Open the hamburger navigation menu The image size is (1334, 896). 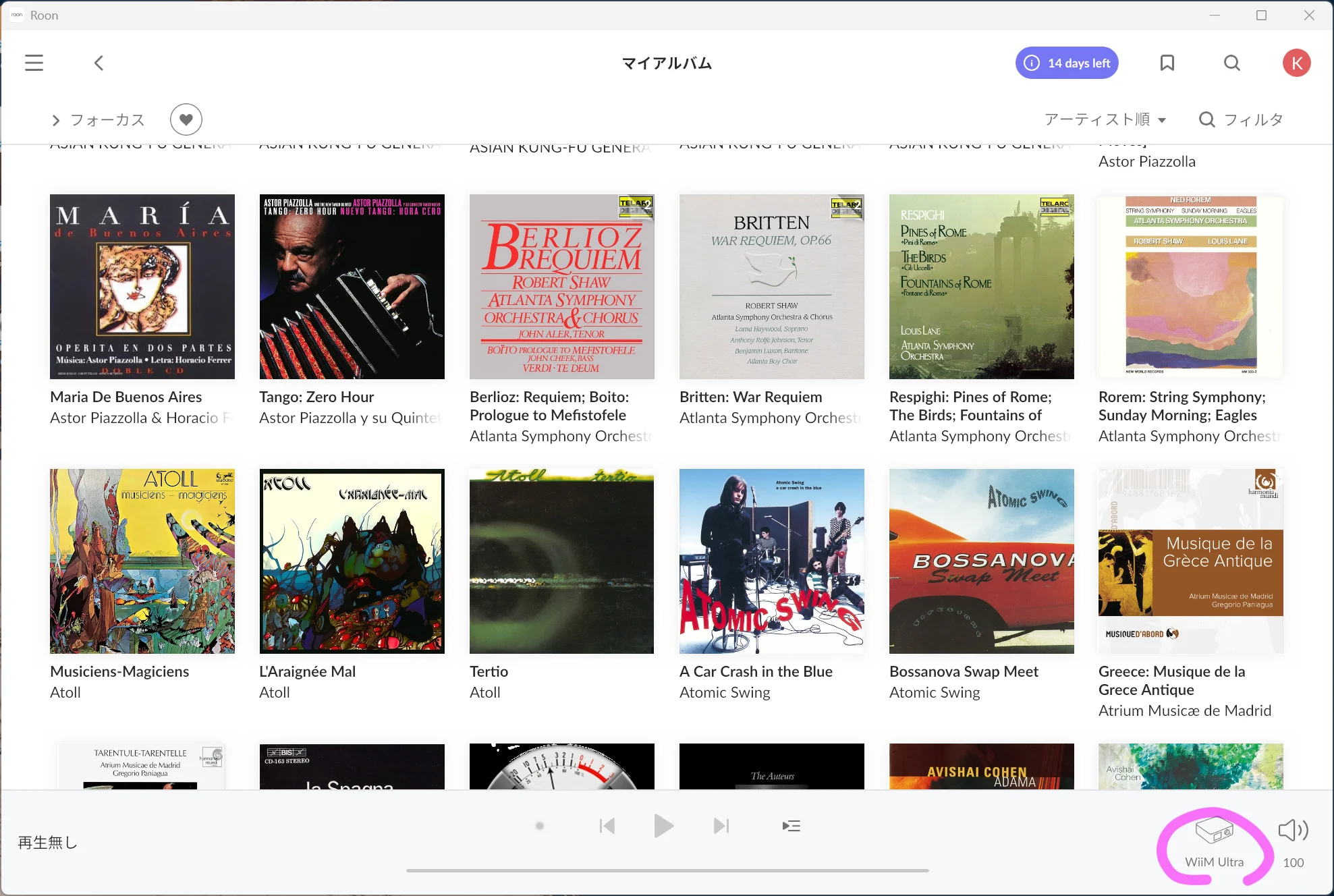tap(34, 63)
